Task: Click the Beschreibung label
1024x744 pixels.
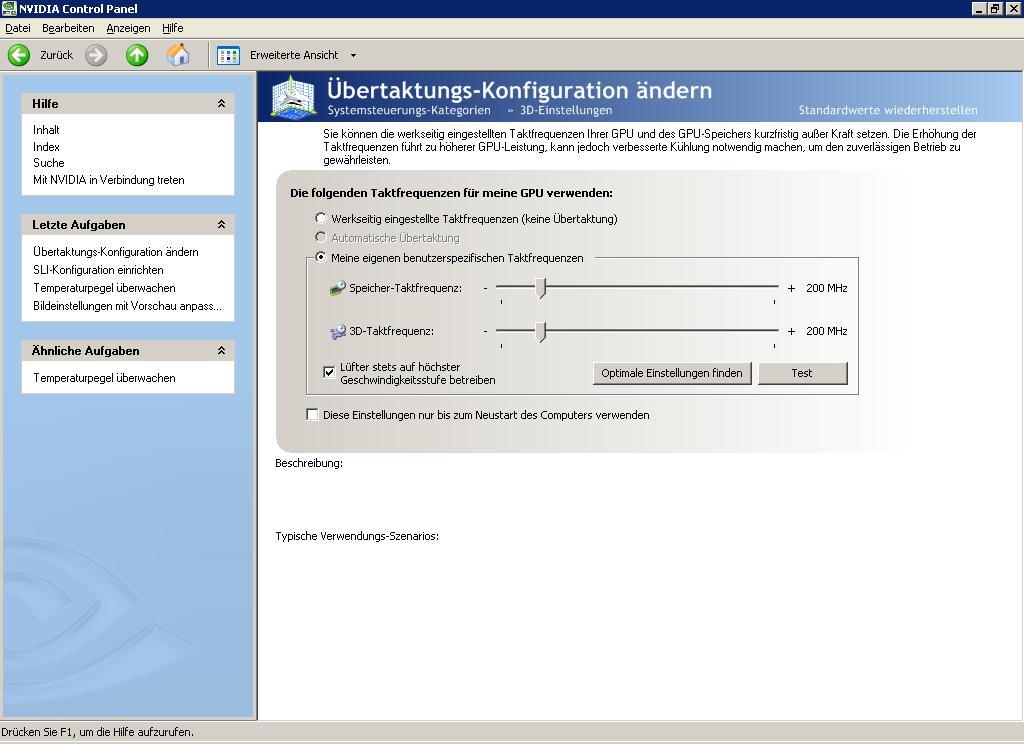Action: [309, 463]
